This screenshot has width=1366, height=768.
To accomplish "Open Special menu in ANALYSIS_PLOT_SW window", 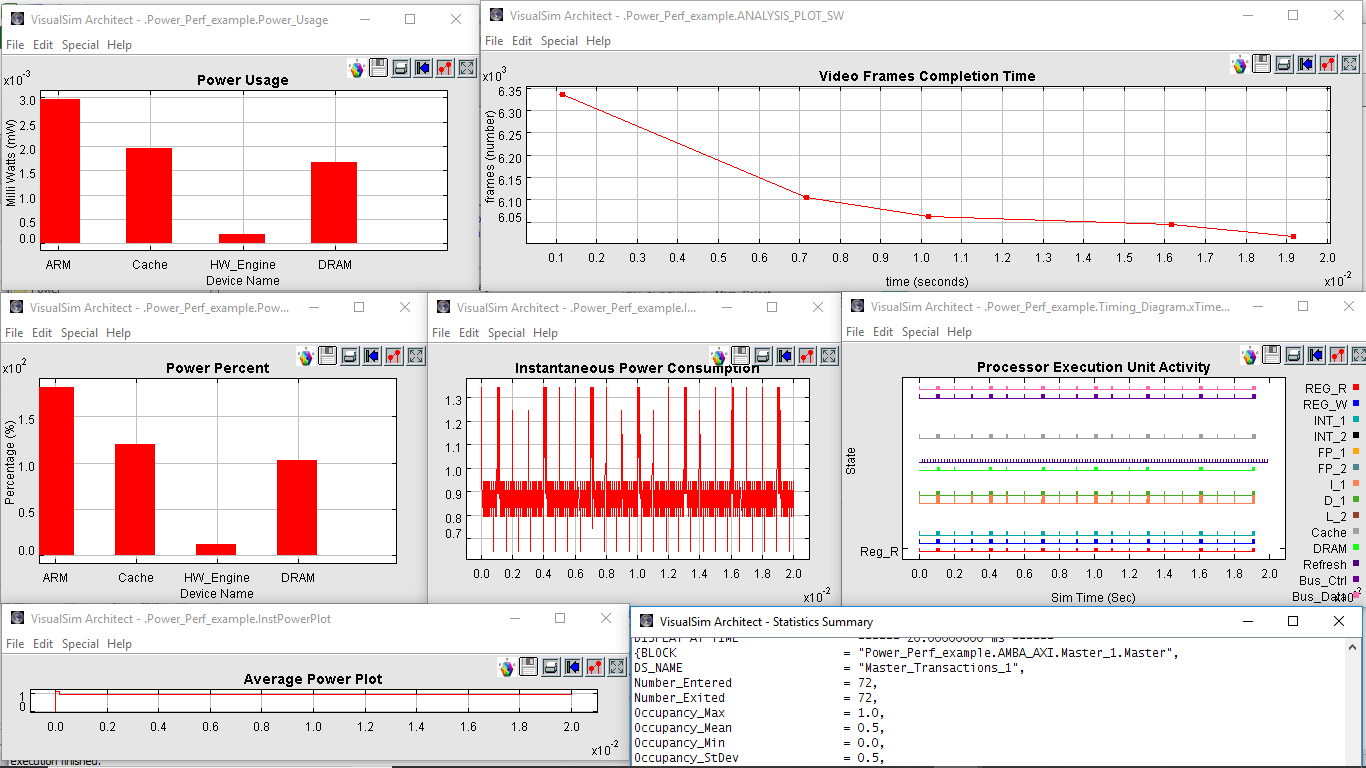I will pyautogui.click(x=559, y=41).
